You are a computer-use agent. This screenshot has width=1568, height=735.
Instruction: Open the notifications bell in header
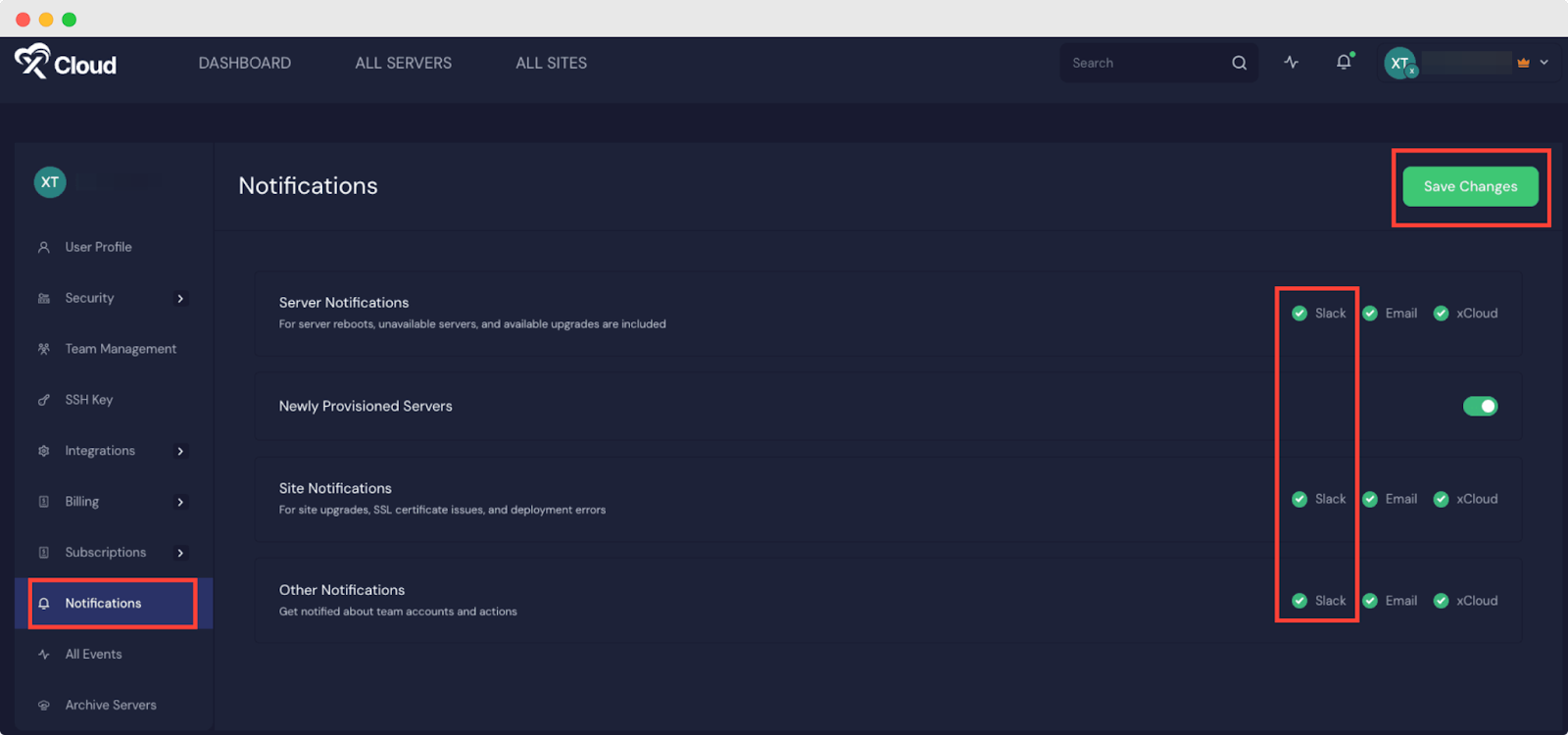click(x=1344, y=63)
